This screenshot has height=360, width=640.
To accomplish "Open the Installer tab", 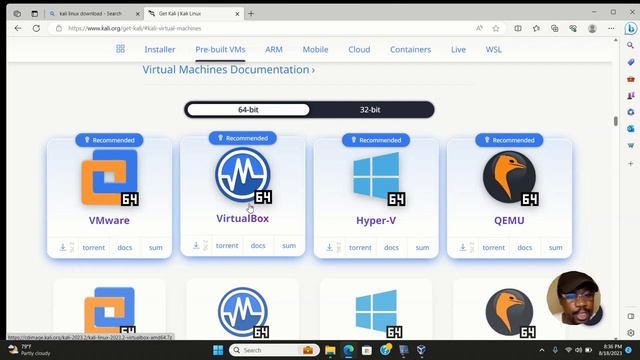I will tap(160, 49).
